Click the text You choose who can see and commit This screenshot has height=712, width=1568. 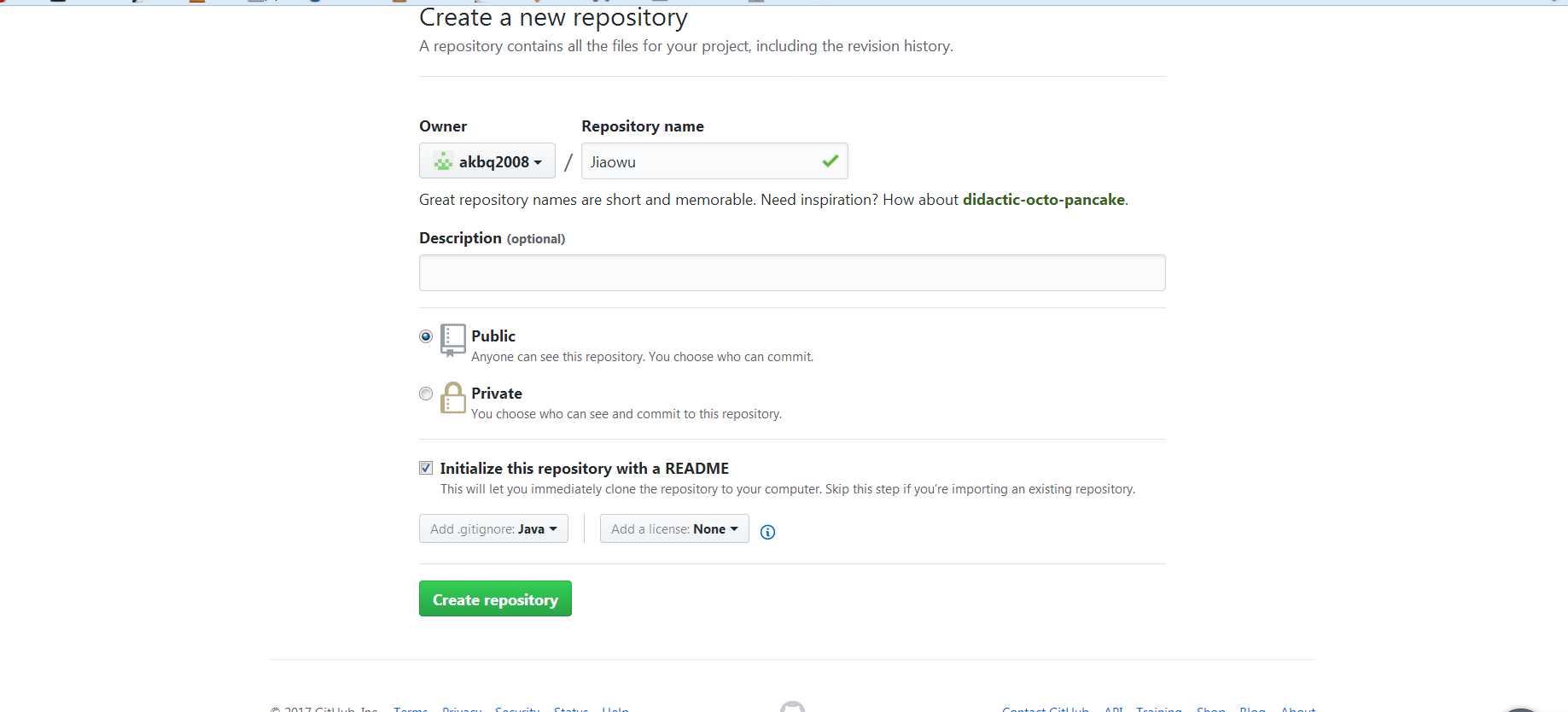627,414
